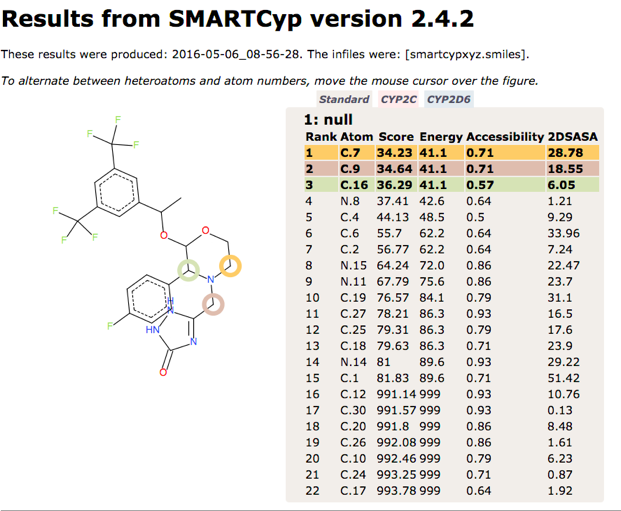Click 2DSASA value 51.42
The width and height of the screenshot is (621, 511).
[x=564, y=378]
